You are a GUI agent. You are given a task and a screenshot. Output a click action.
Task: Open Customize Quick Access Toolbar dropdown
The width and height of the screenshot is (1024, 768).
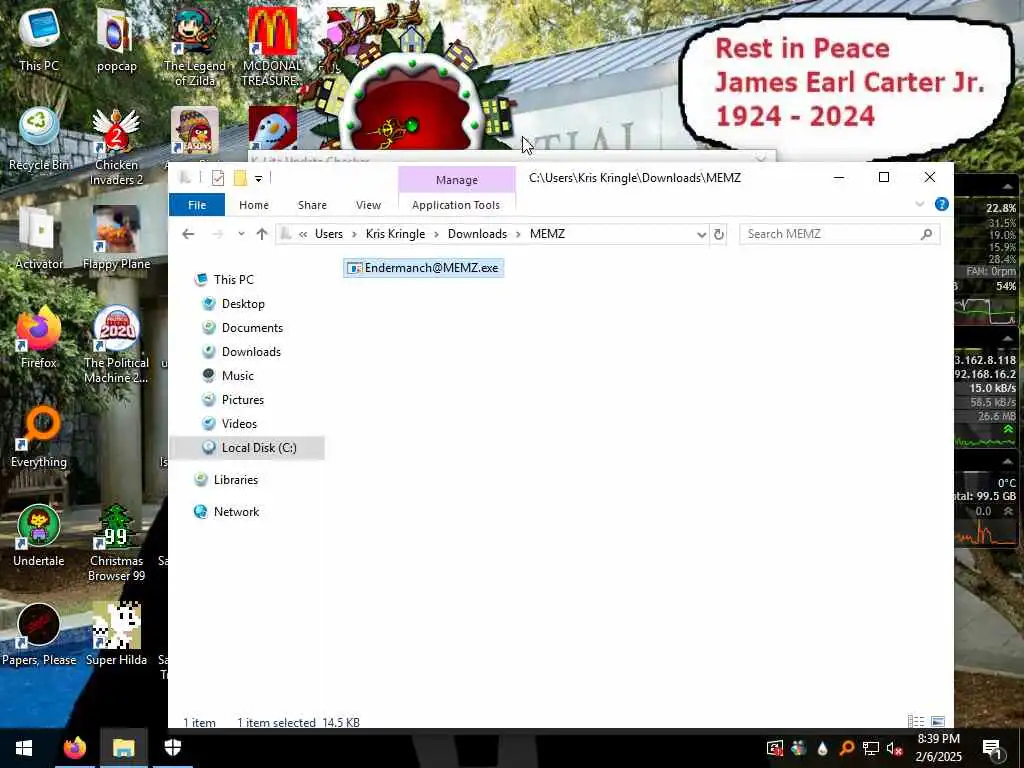tap(259, 179)
